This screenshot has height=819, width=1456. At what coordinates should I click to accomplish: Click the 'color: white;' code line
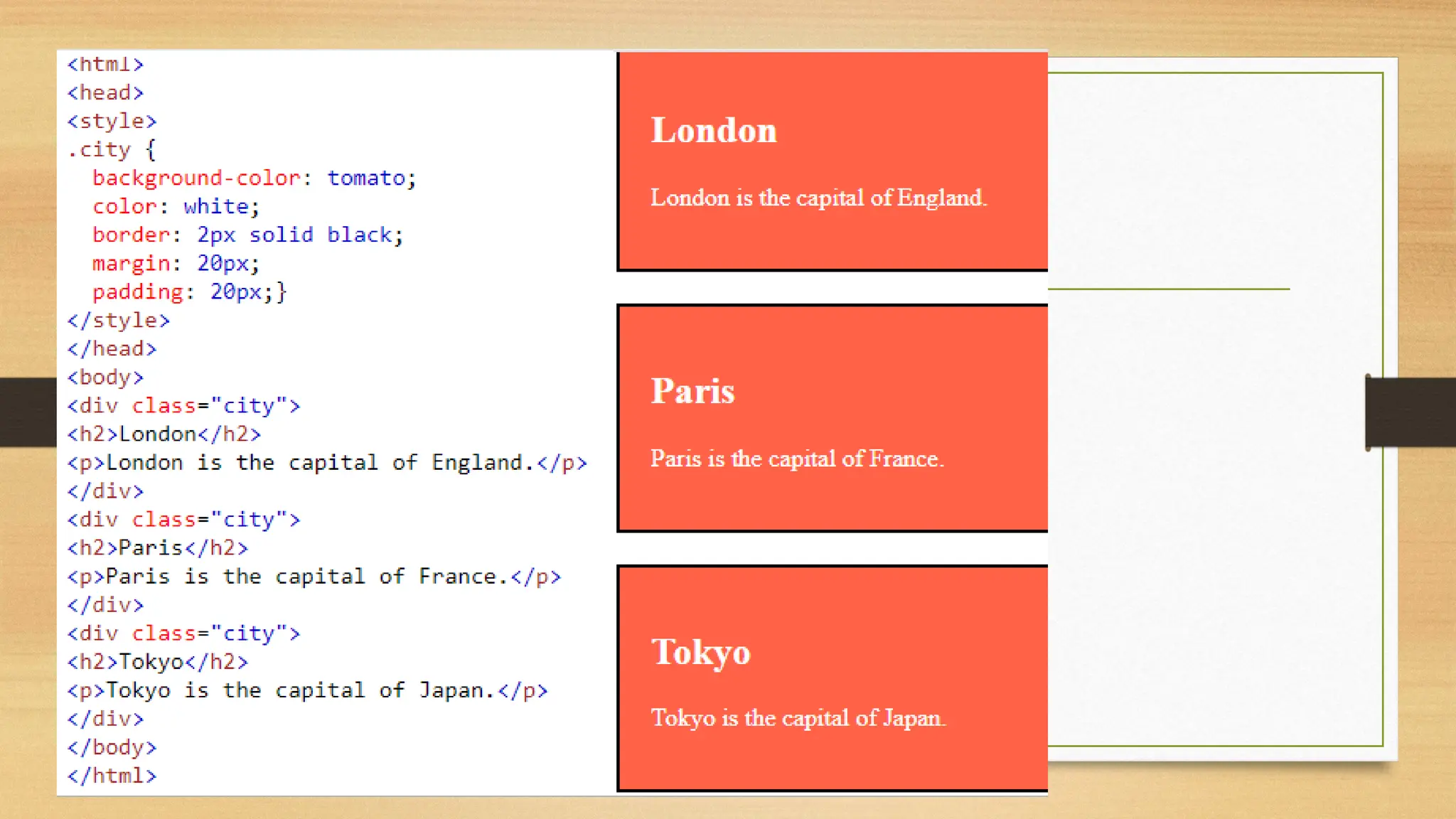[x=176, y=206]
